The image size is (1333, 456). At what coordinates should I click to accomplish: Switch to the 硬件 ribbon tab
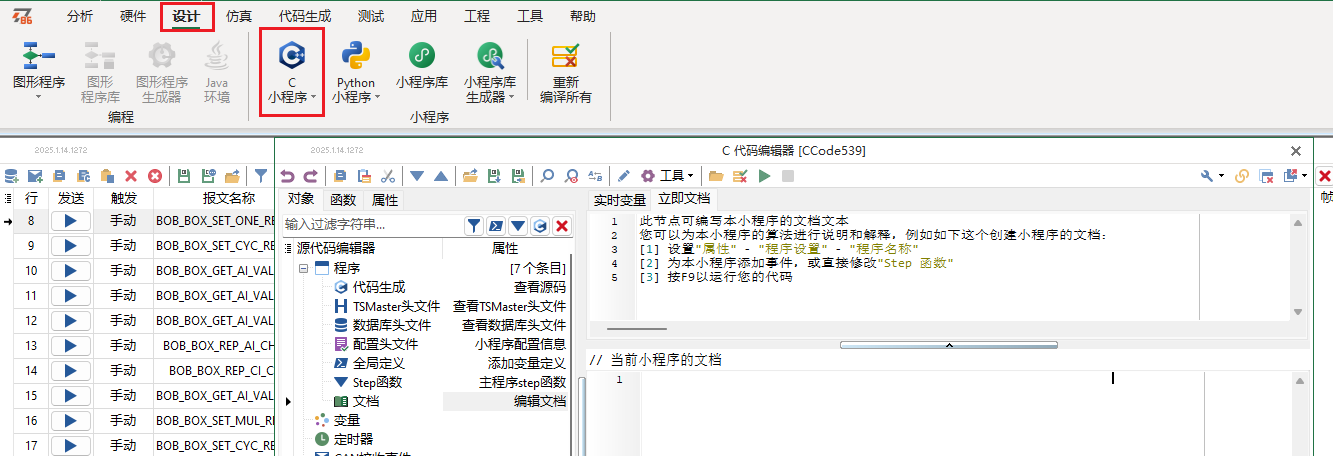tap(132, 16)
